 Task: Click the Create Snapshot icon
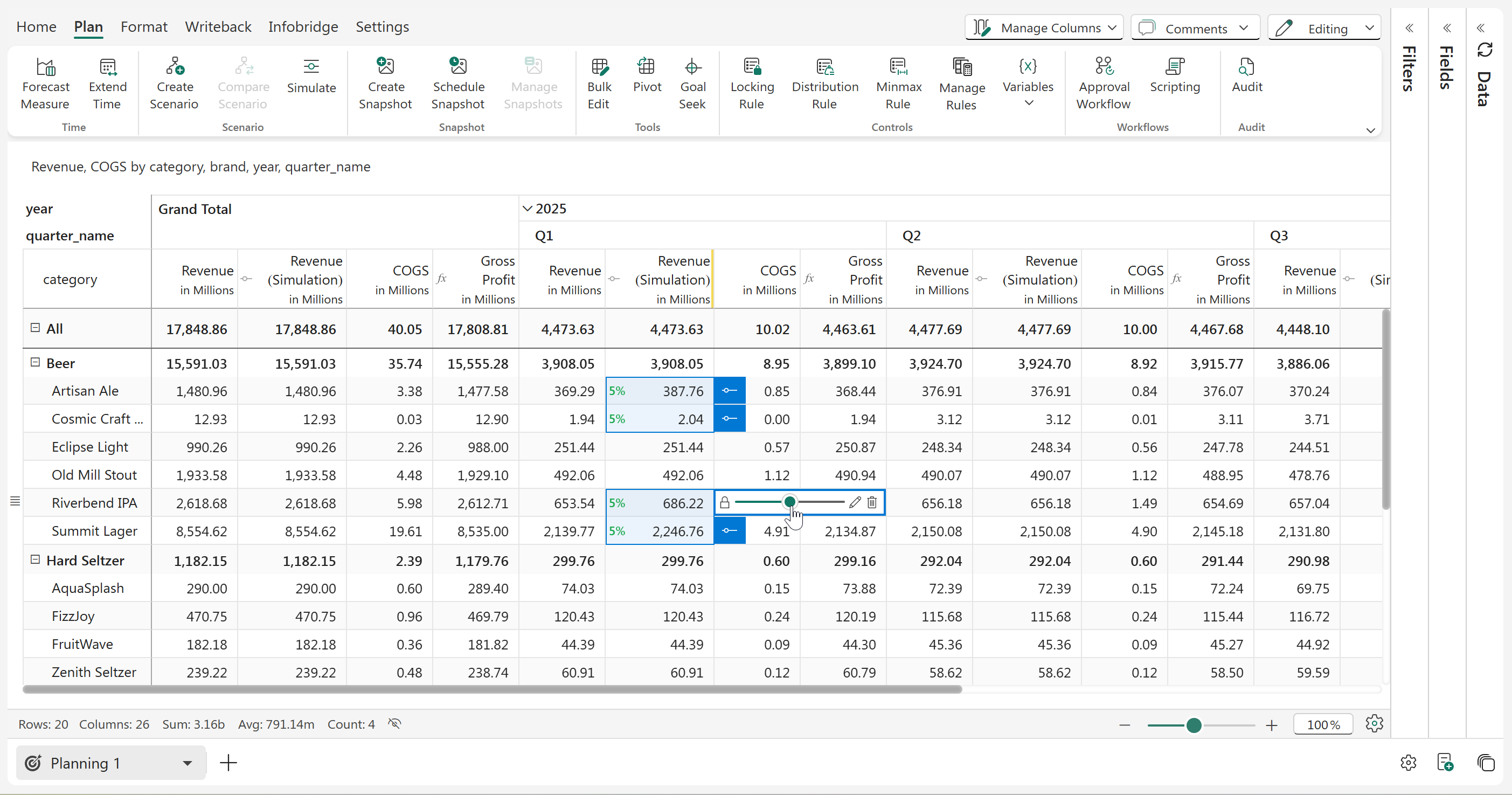tap(386, 67)
